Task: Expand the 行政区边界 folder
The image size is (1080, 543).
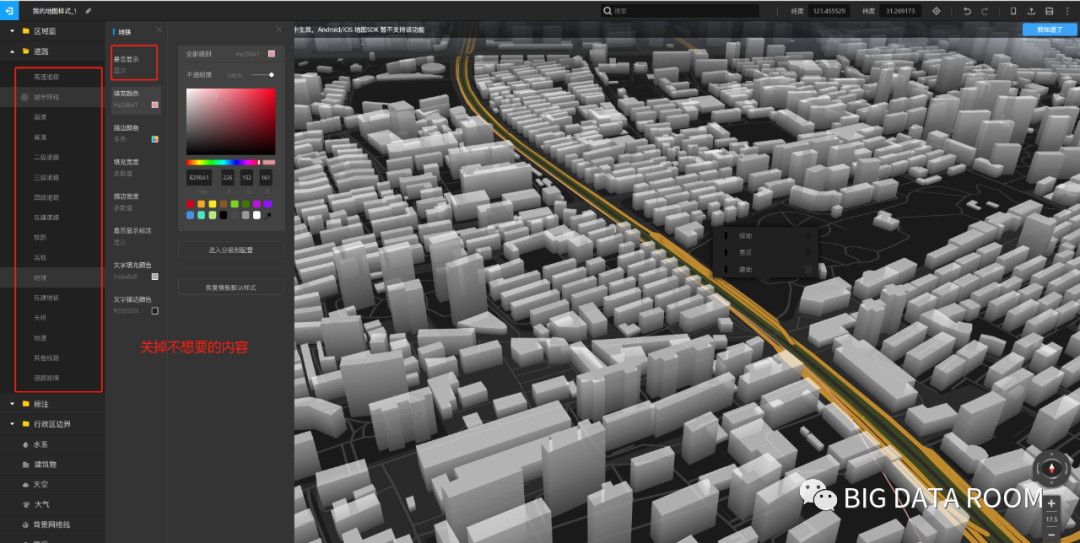Action: pos(12,424)
